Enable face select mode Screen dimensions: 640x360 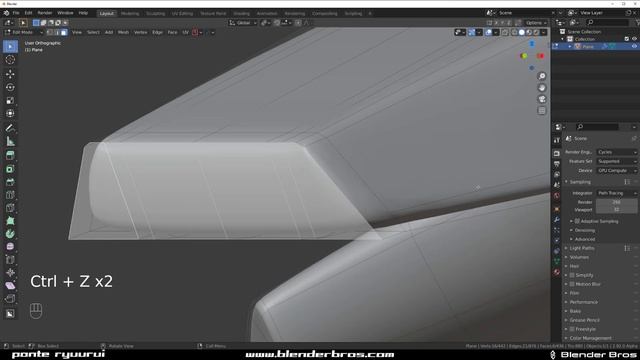coord(64,32)
